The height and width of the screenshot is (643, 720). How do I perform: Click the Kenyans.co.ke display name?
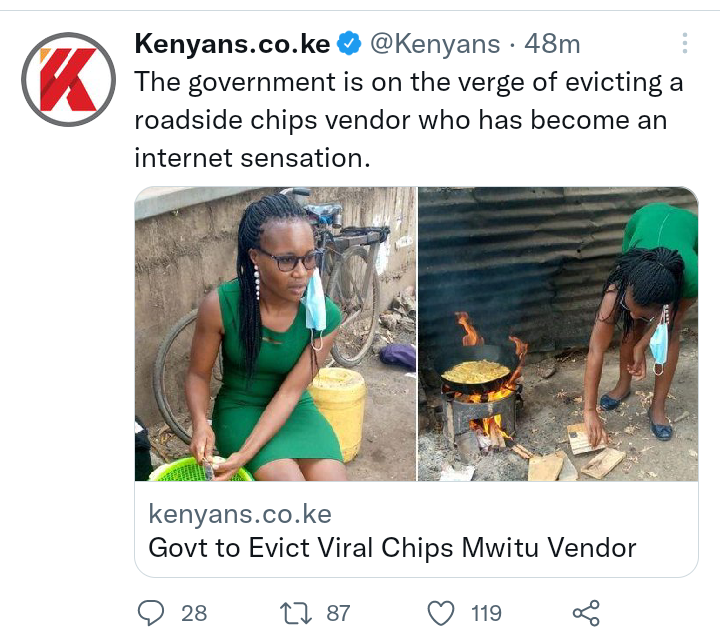[232, 44]
